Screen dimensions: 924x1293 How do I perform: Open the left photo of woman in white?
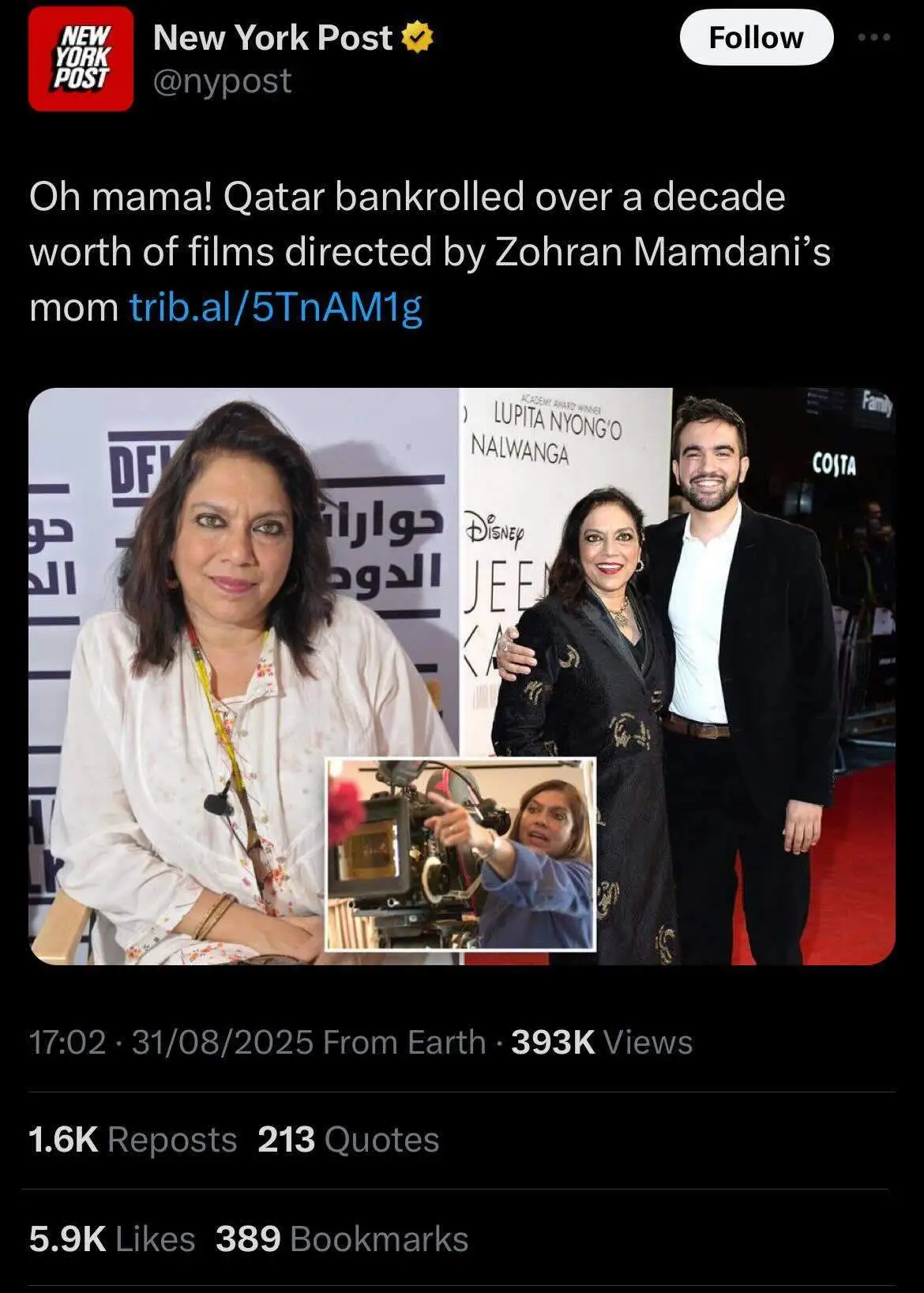click(x=244, y=676)
